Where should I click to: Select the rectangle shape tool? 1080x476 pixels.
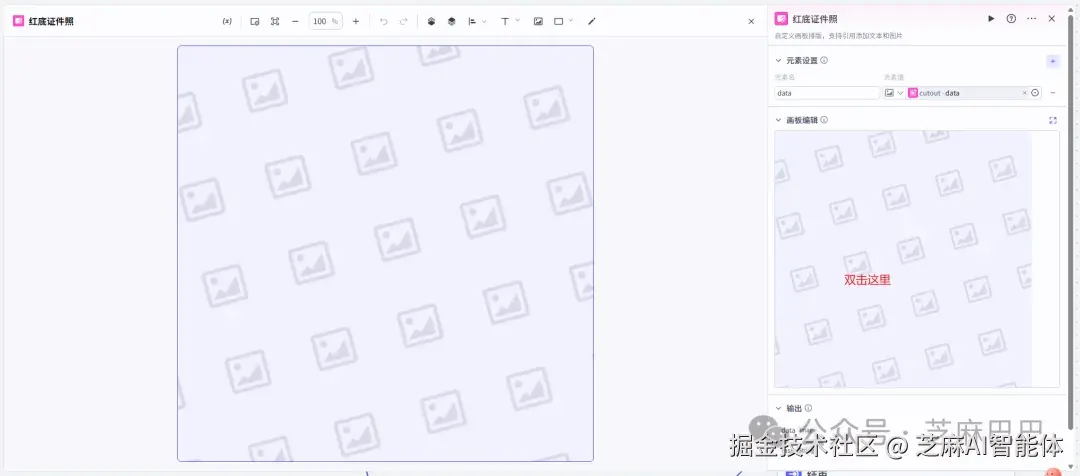pos(559,21)
